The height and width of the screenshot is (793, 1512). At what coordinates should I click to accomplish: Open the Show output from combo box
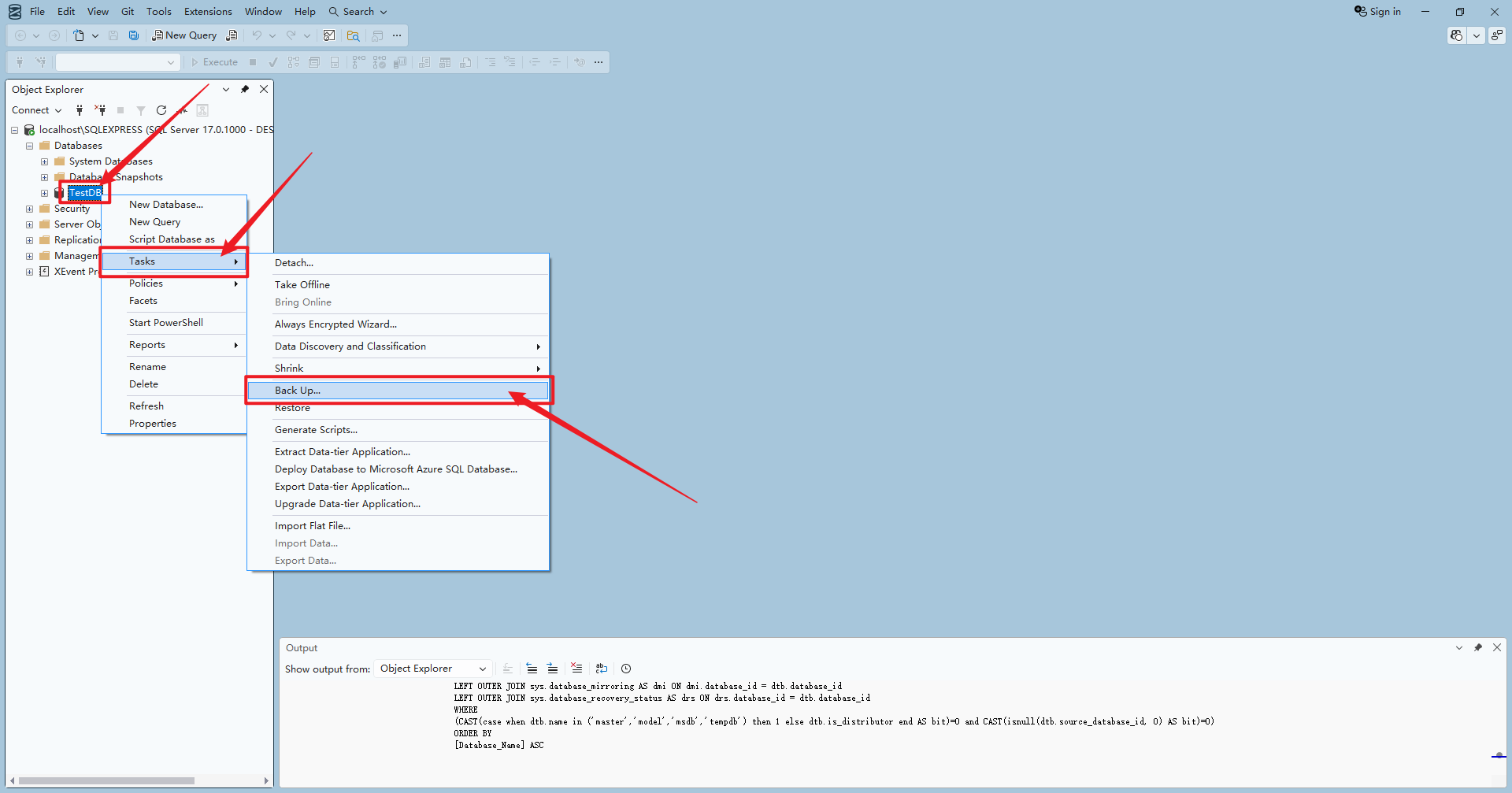pos(432,669)
